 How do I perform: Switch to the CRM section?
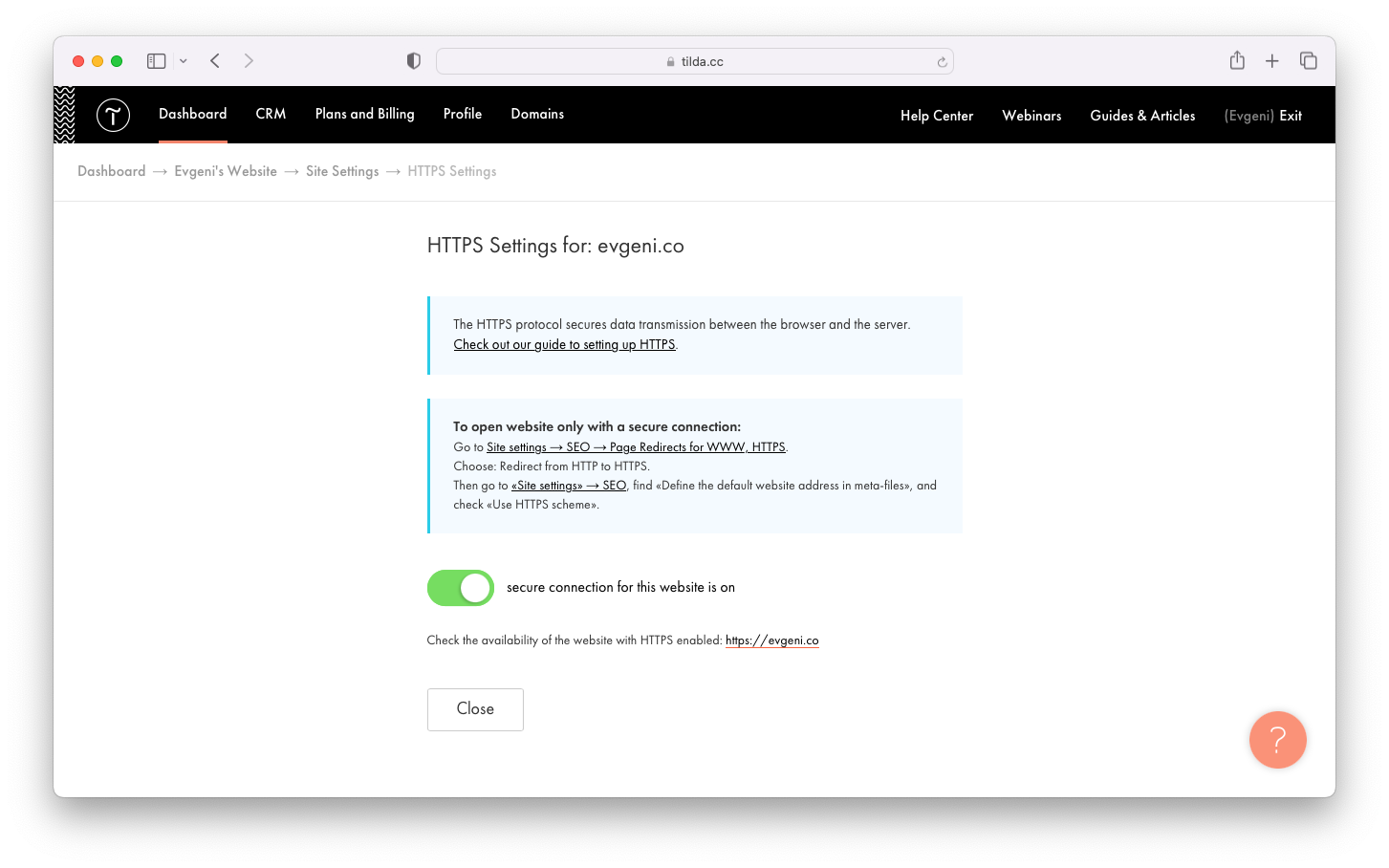(x=270, y=114)
